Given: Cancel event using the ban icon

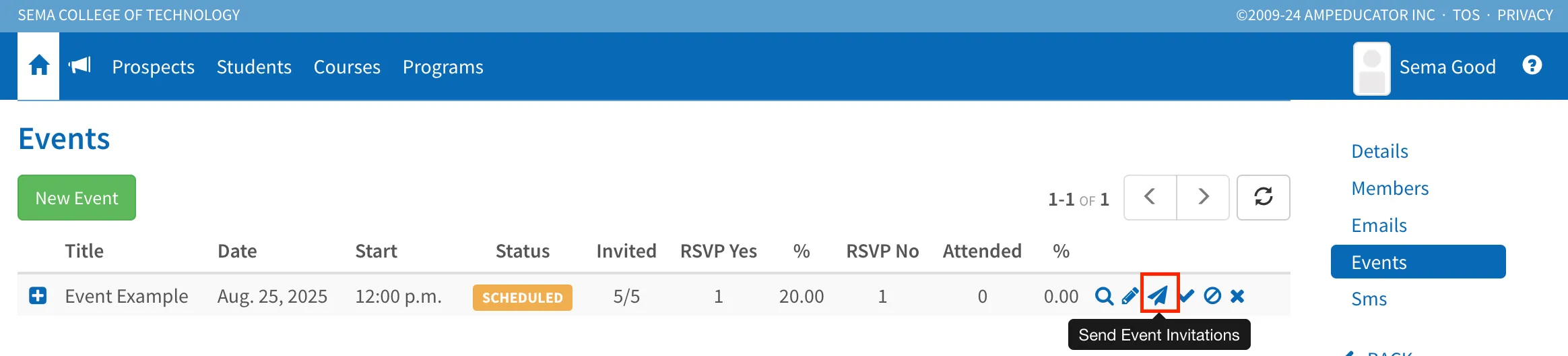Looking at the screenshot, I should point(1212,296).
